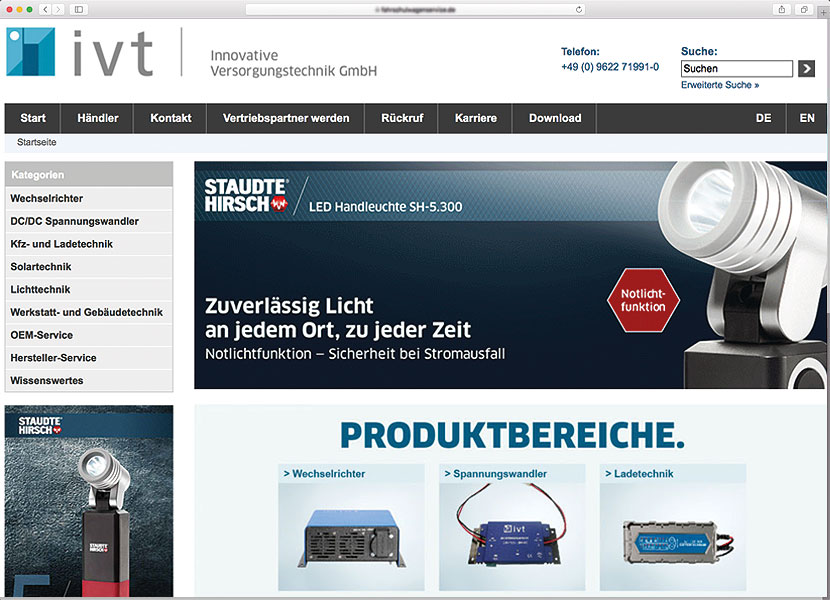Click the PRODUKTBEREICHE heading
This screenshot has height=600, width=830.
(x=512, y=435)
